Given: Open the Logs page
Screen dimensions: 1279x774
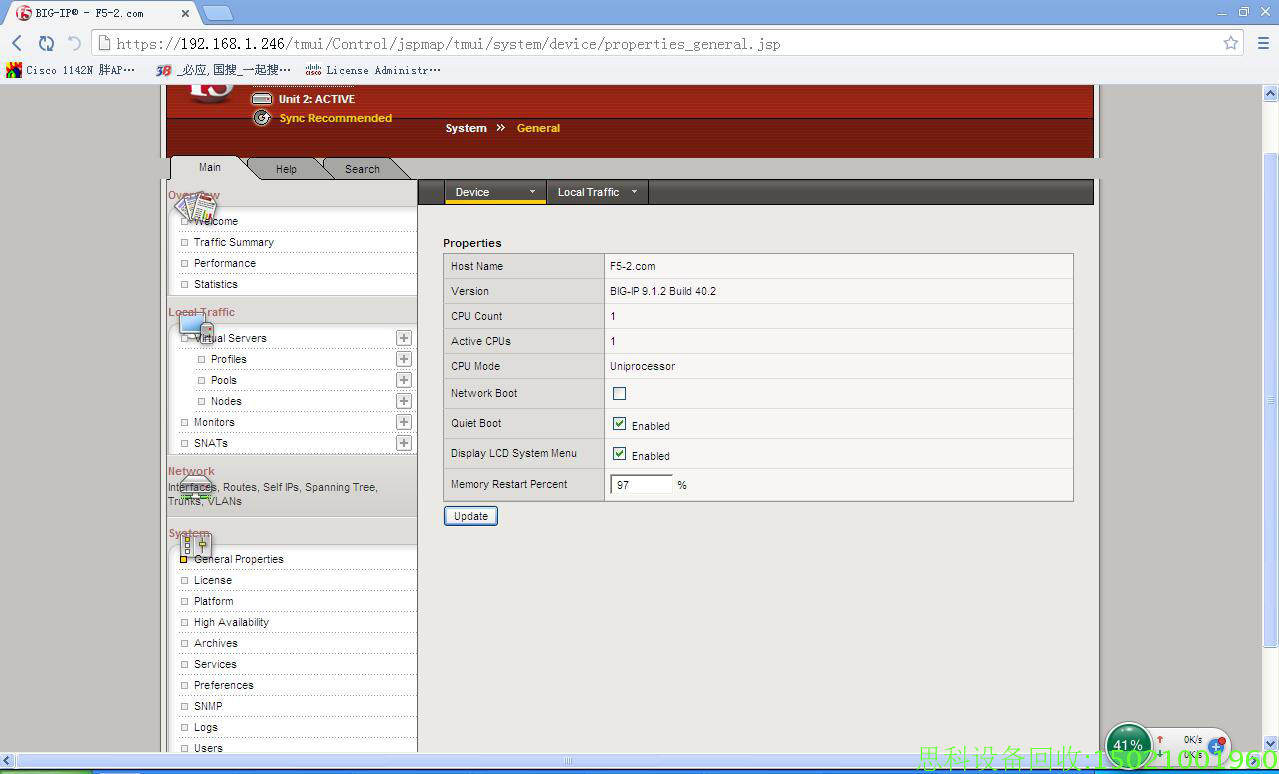Looking at the screenshot, I should click(x=206, y=727).
